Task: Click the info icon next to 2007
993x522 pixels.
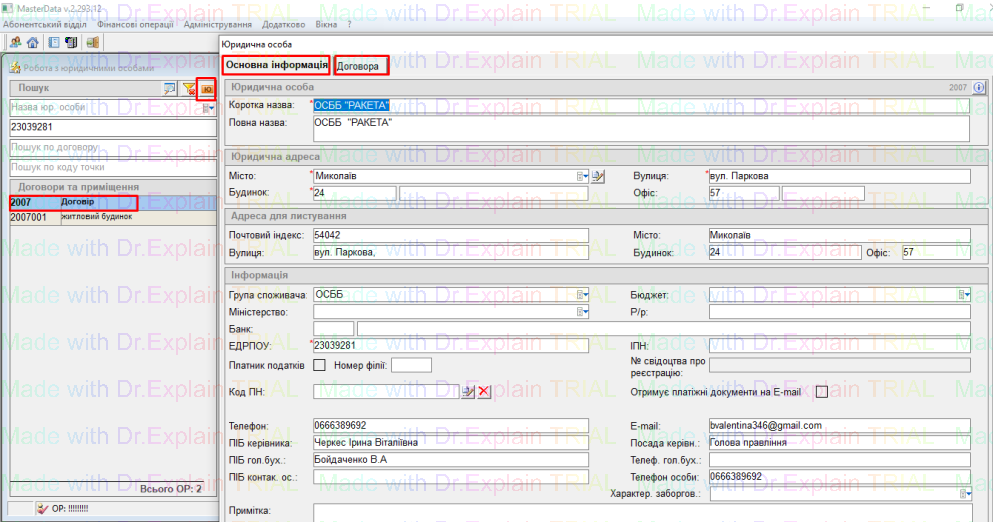Action: [x=979, y=88]
